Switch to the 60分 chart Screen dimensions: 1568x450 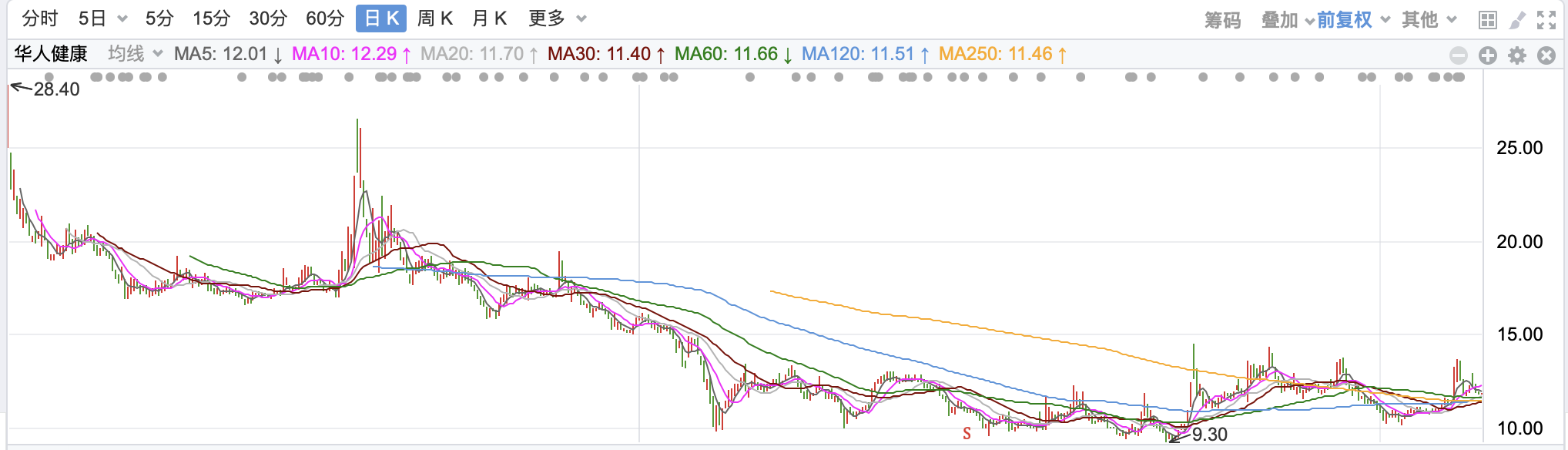point(324,18)
